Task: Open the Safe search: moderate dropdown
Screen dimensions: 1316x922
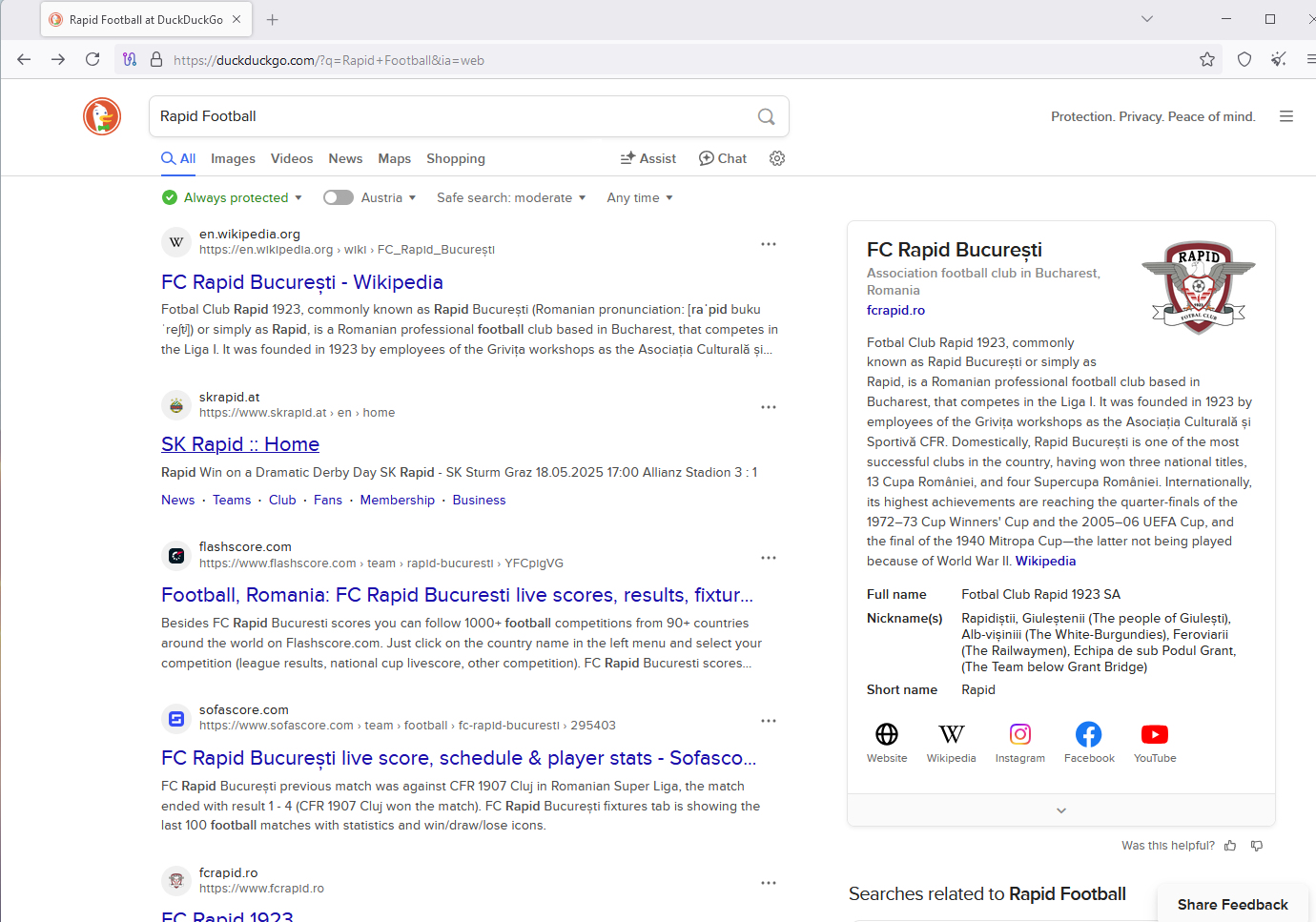Action: 511,197
